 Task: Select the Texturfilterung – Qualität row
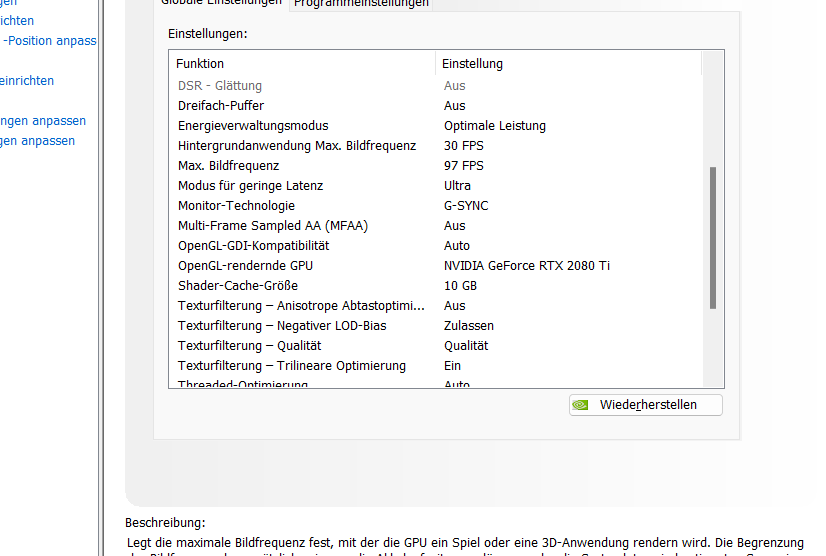pyautogui.click(x=436, y=346)
